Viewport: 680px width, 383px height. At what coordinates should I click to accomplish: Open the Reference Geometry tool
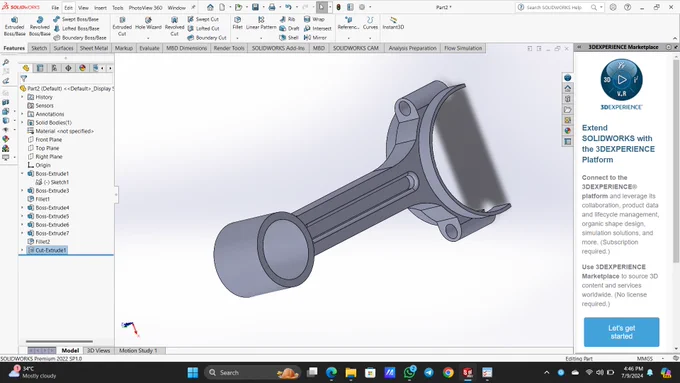click(x=348, y=23)
